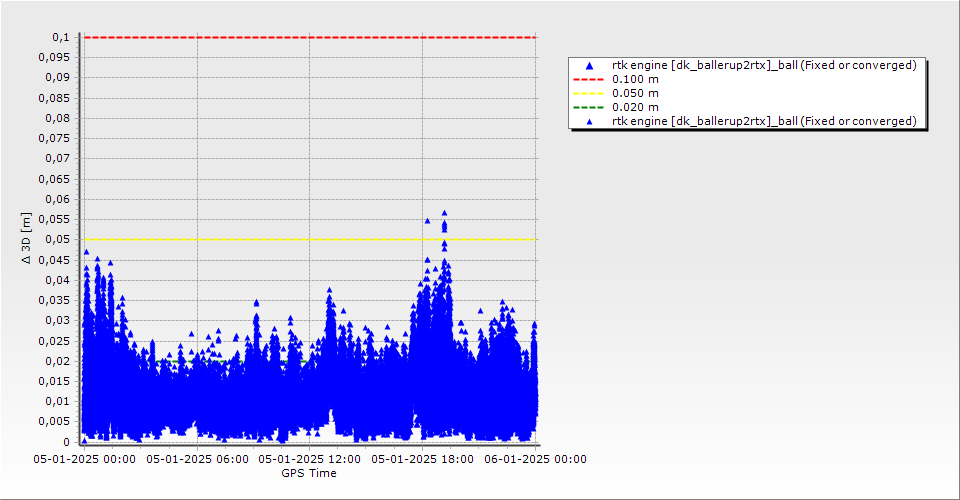Click the "0,075" y-axis tick label
Viewport: 960px width, 500px height.
(x=54, y=138)
